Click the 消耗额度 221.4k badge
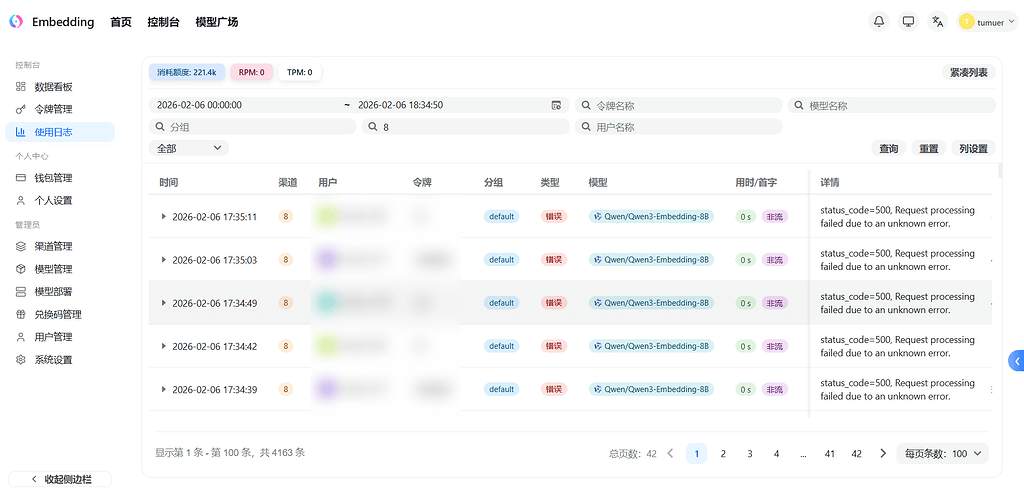 point(187,72)
